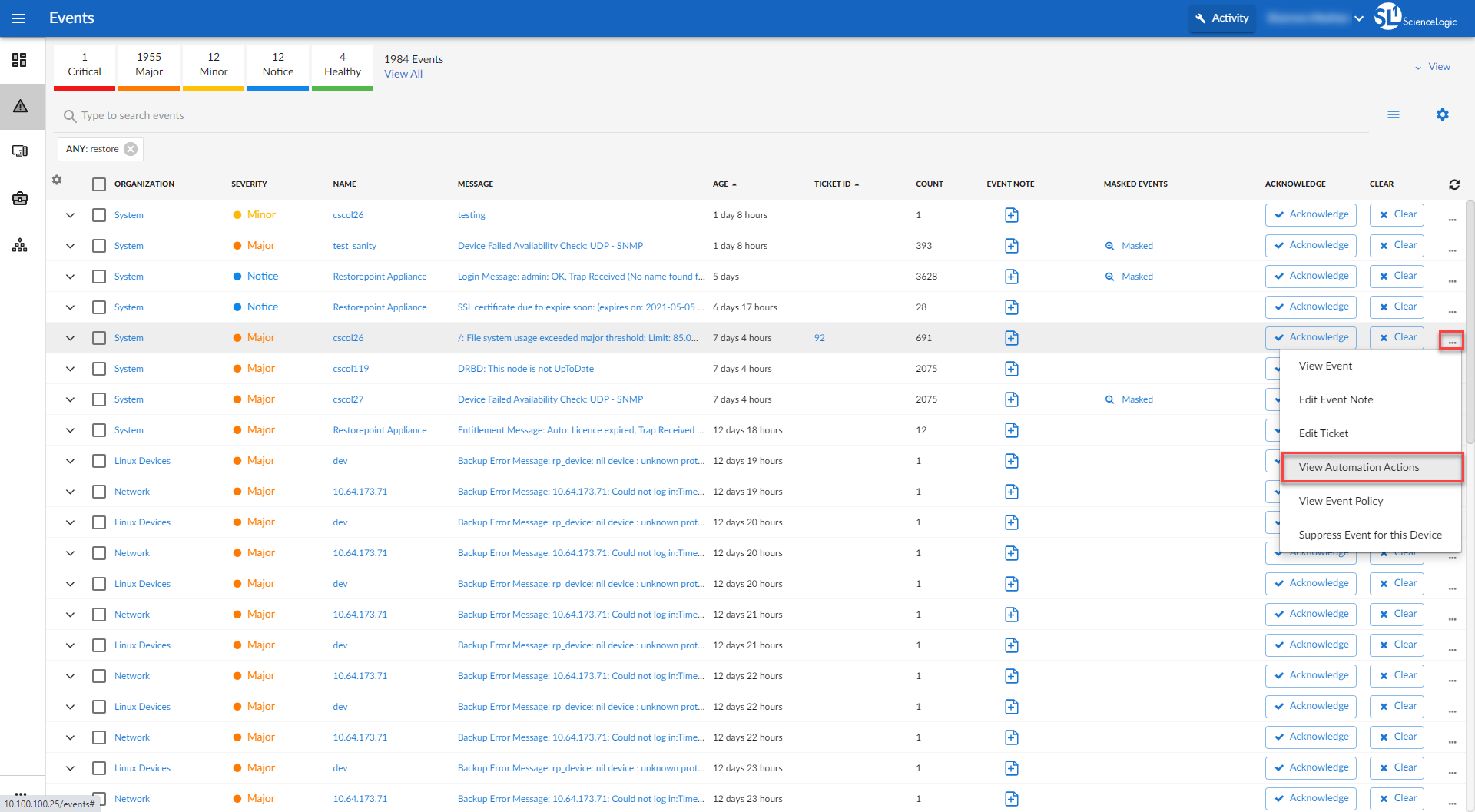Open the Devices sidebar icon
The width and height of the screenshot is (1475, 812).
tap(20, 151)
